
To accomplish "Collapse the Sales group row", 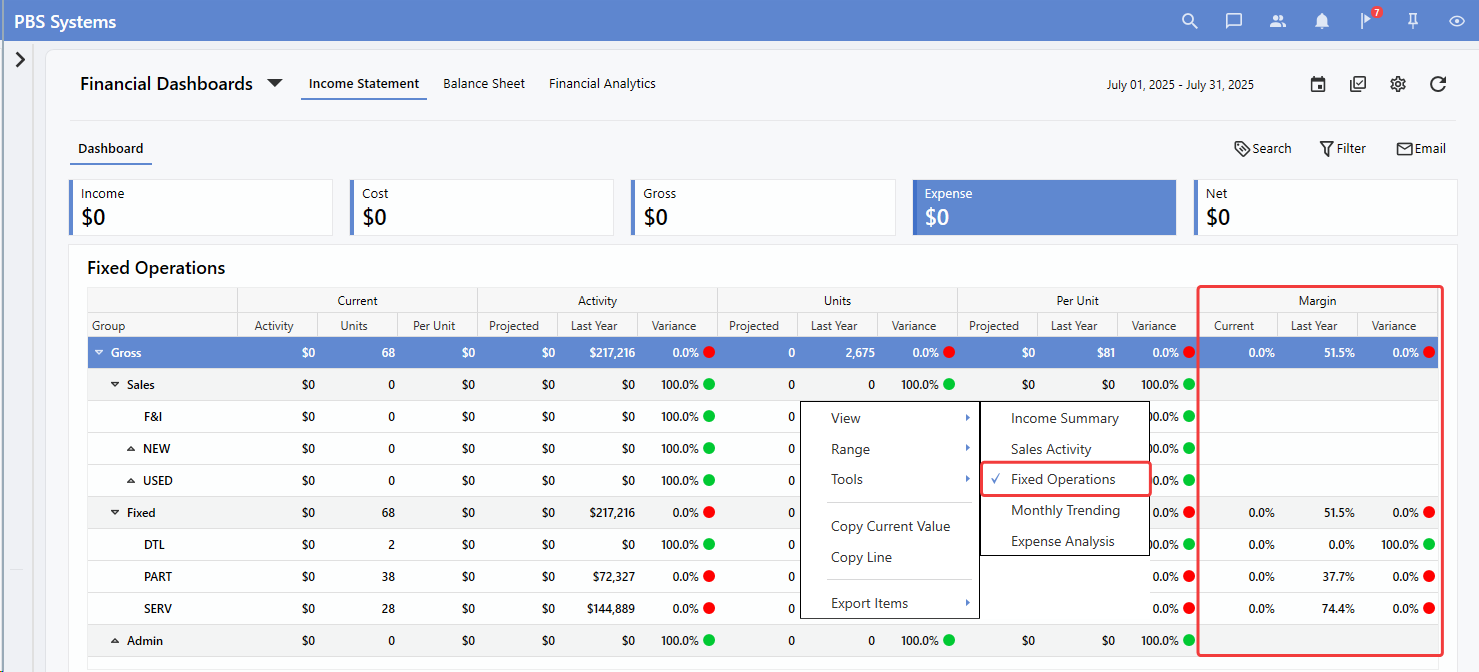I will [x=116, y=385].
